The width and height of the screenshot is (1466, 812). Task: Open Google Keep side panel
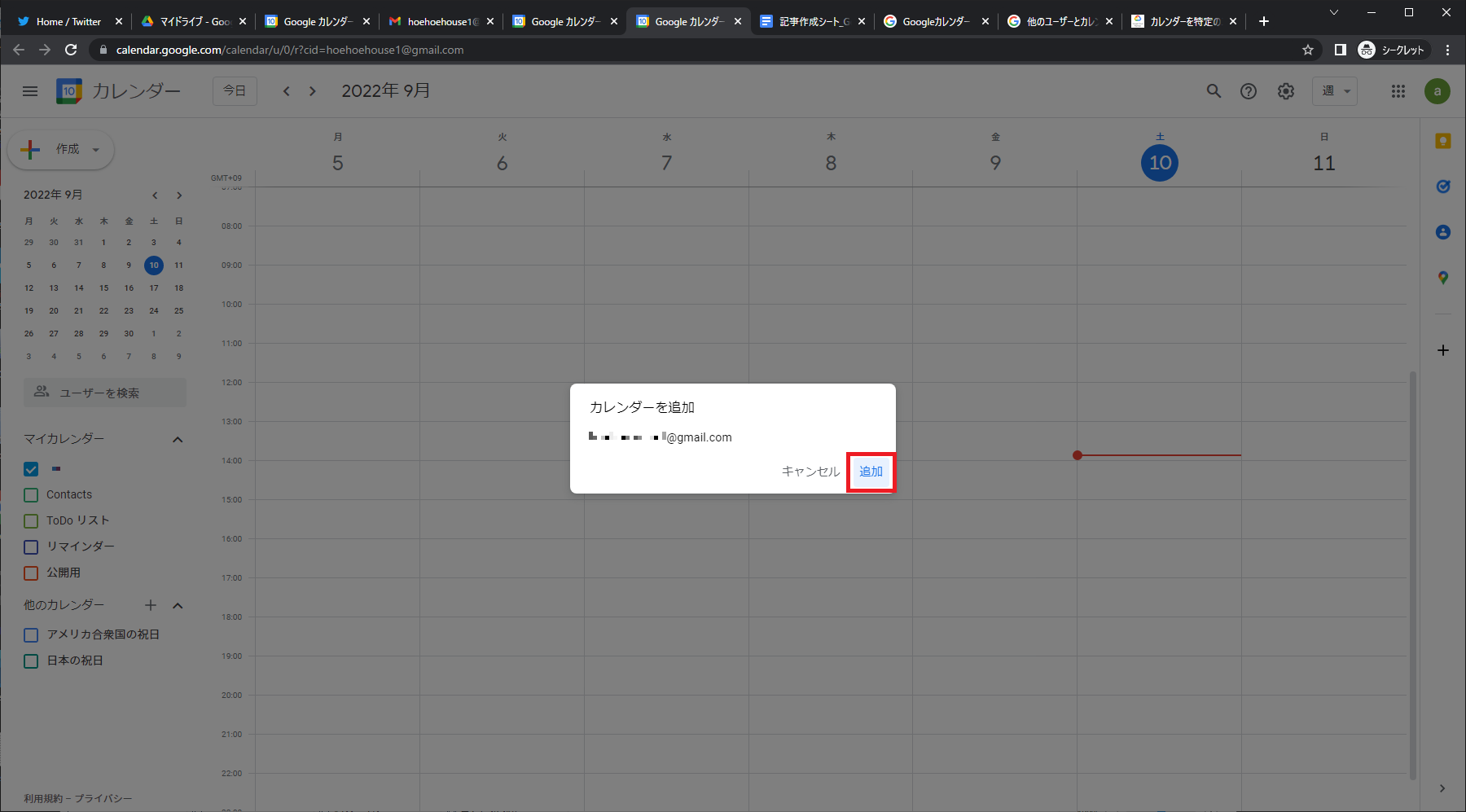pyautogui.click(x=1443, y=141)
